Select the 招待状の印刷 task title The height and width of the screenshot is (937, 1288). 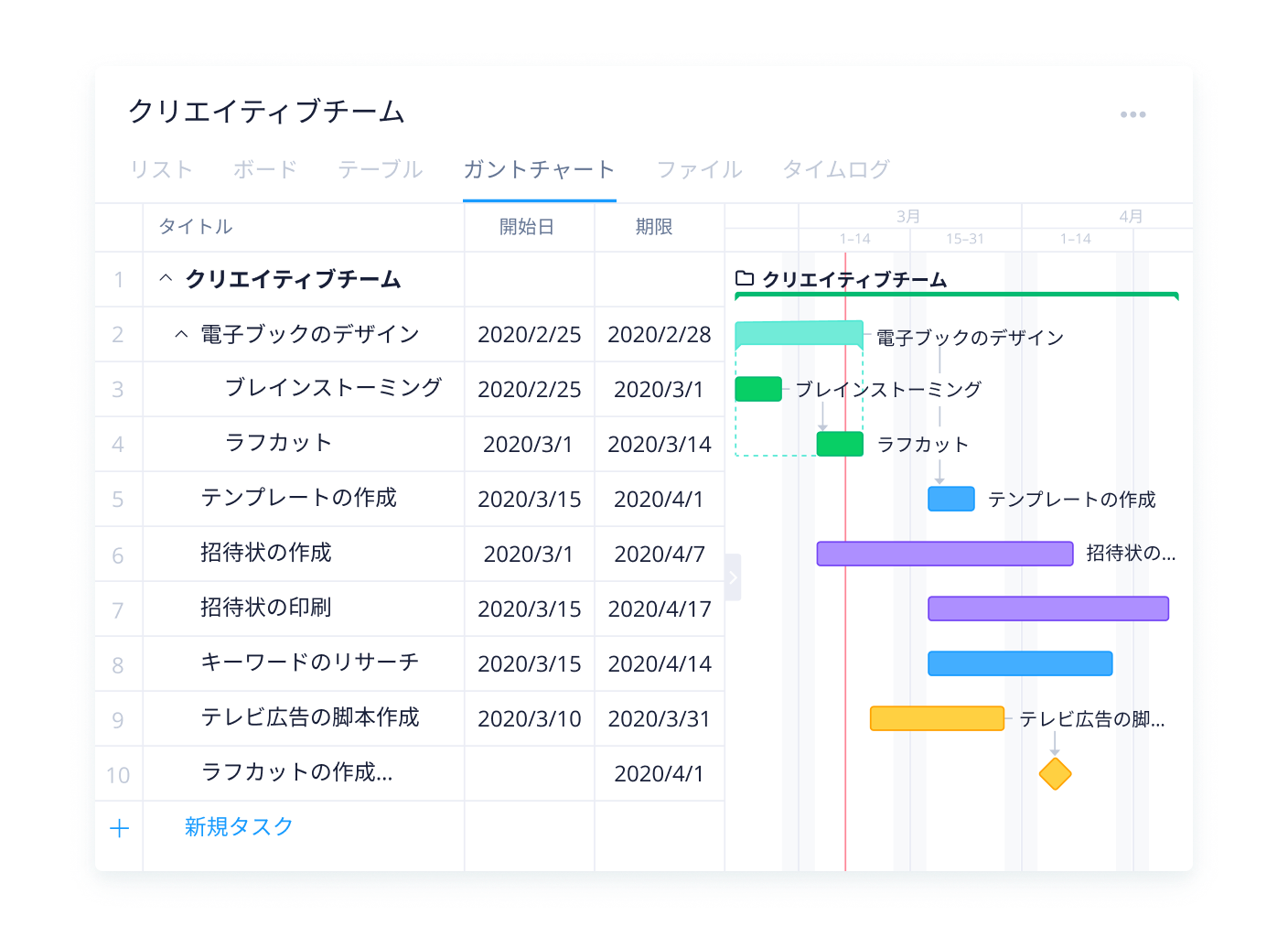[x=265, y=607]
